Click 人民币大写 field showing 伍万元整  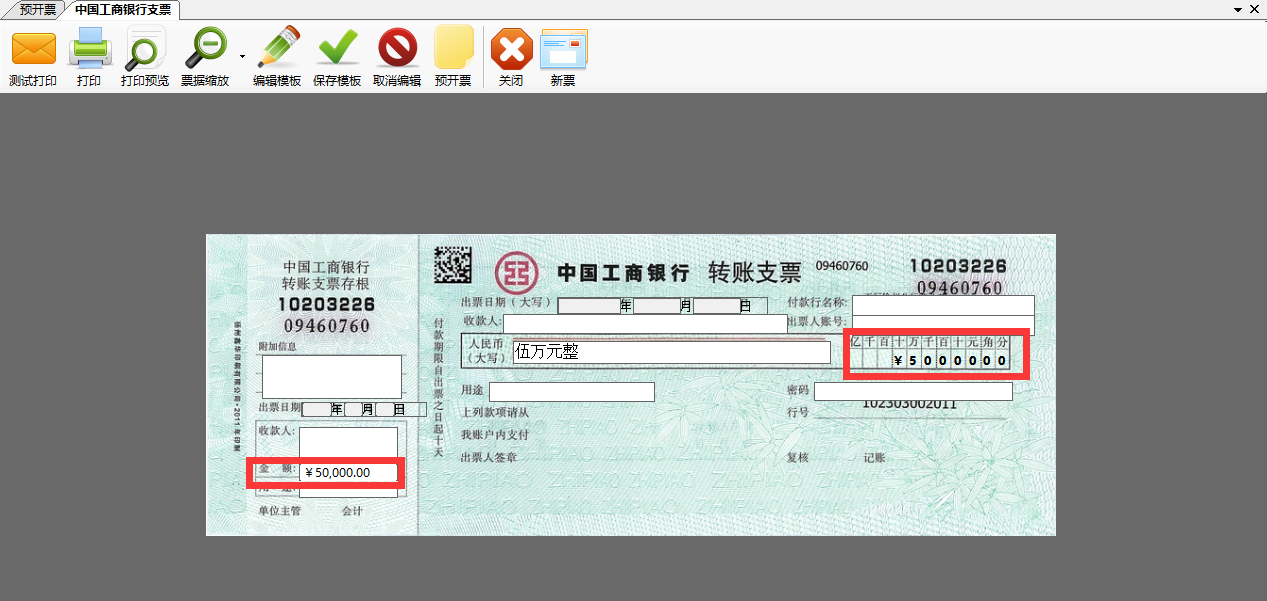click(671, 352)
